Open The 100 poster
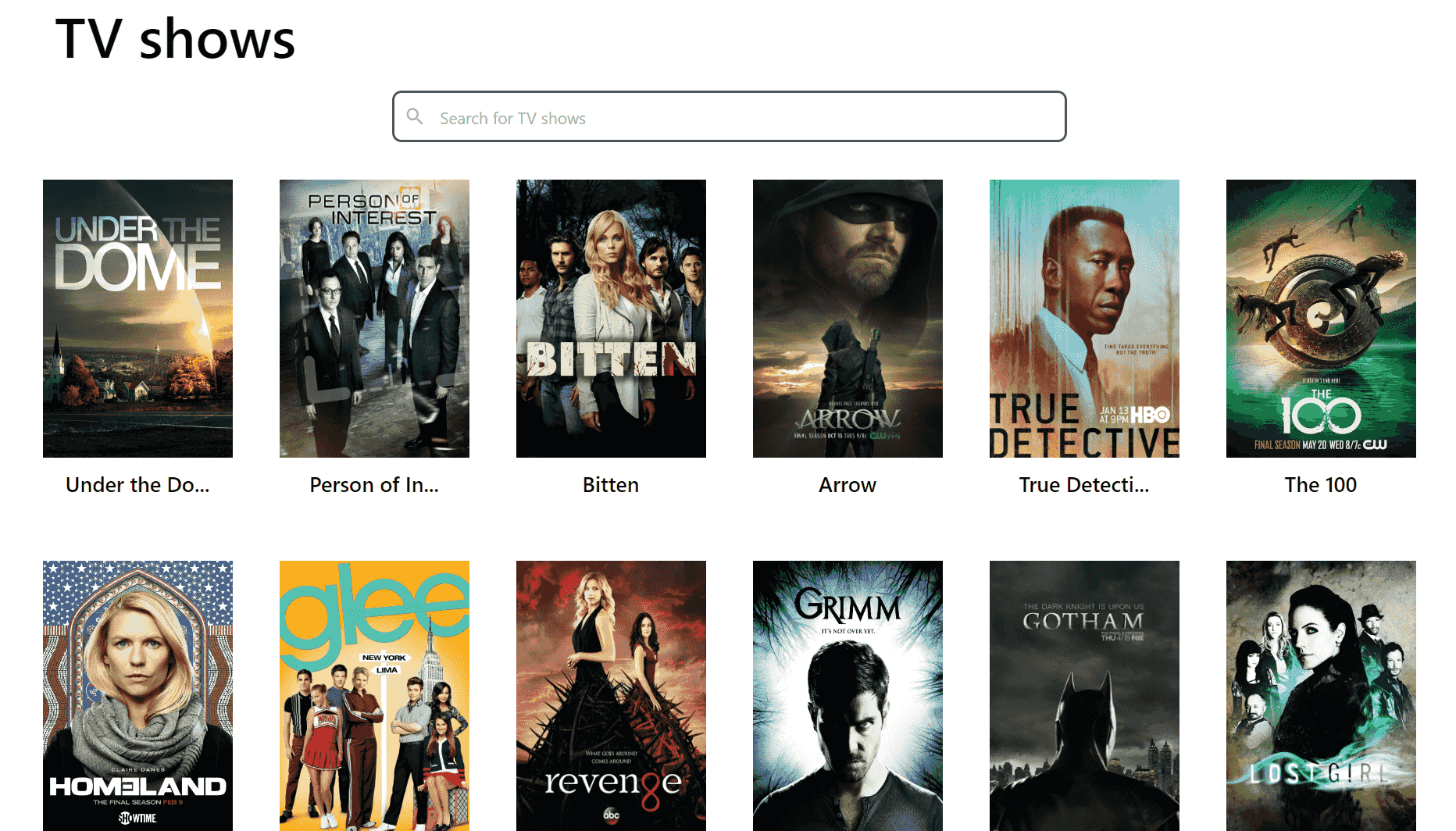The height and width of the screenshot is (831, 1456). [x=1321, y=319]
